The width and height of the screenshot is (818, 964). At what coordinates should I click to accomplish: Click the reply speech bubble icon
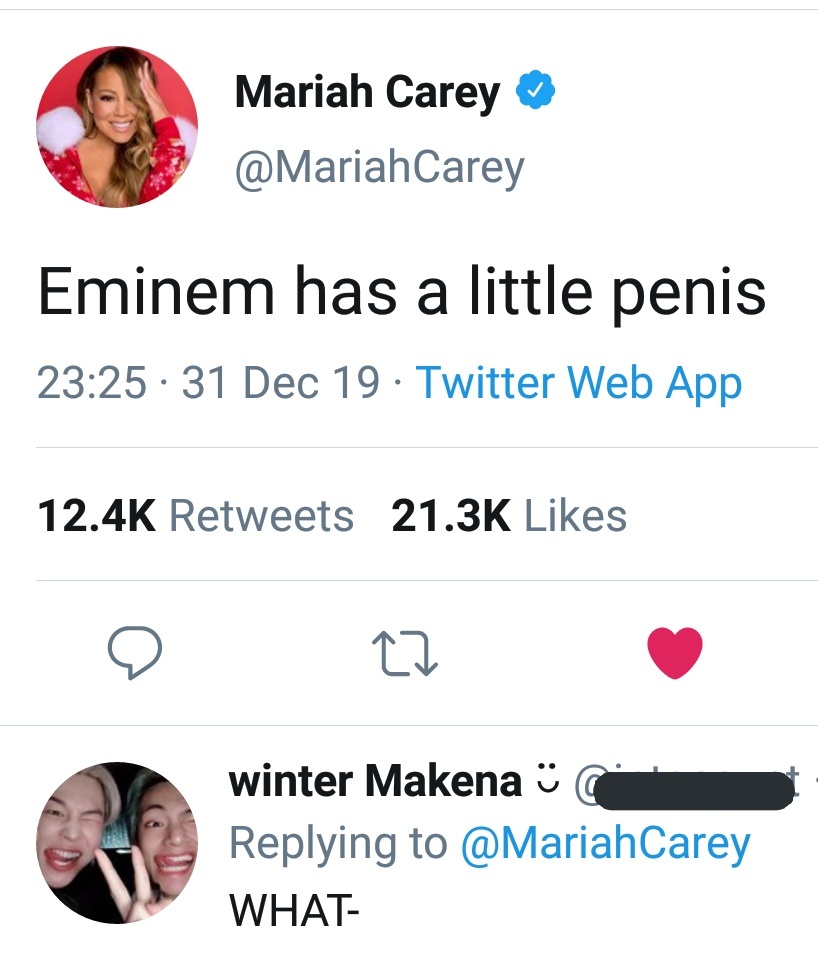(135, 653)
